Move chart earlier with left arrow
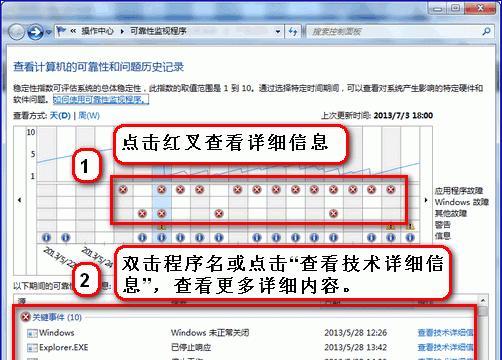 point(20,200)
